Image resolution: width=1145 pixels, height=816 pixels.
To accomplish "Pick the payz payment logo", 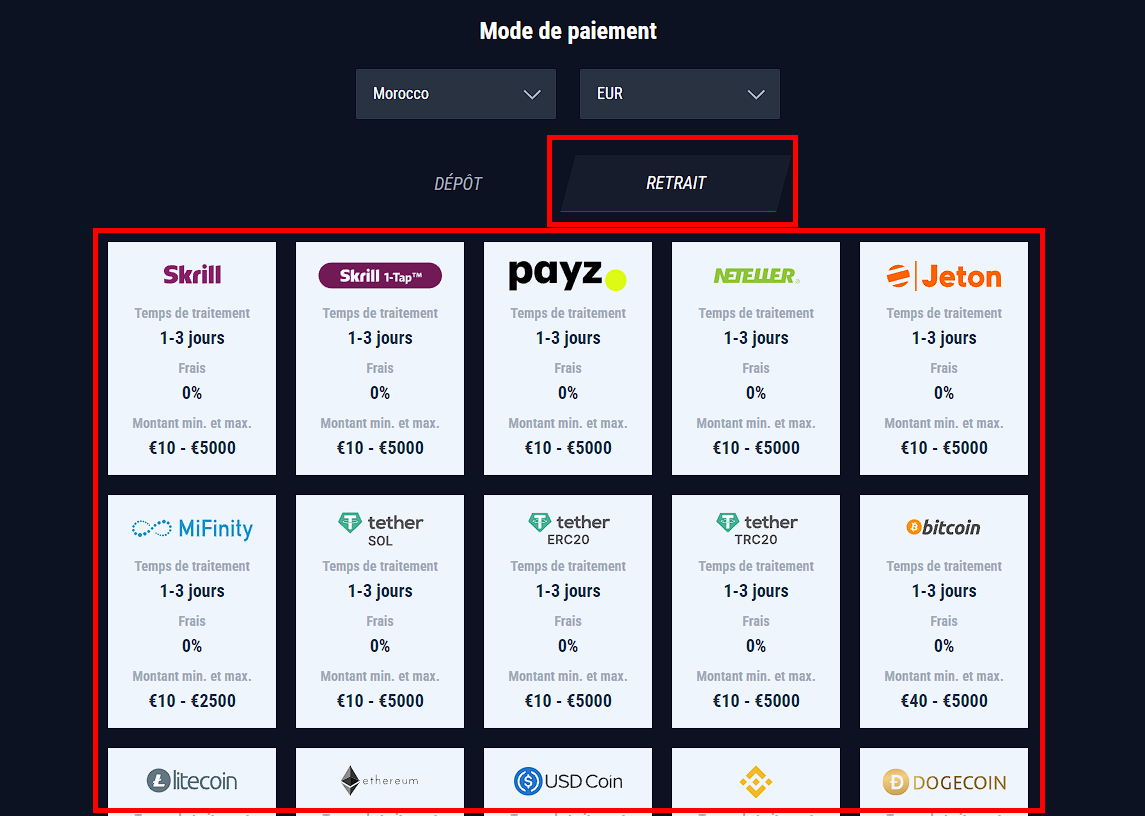I will point(567,275).
